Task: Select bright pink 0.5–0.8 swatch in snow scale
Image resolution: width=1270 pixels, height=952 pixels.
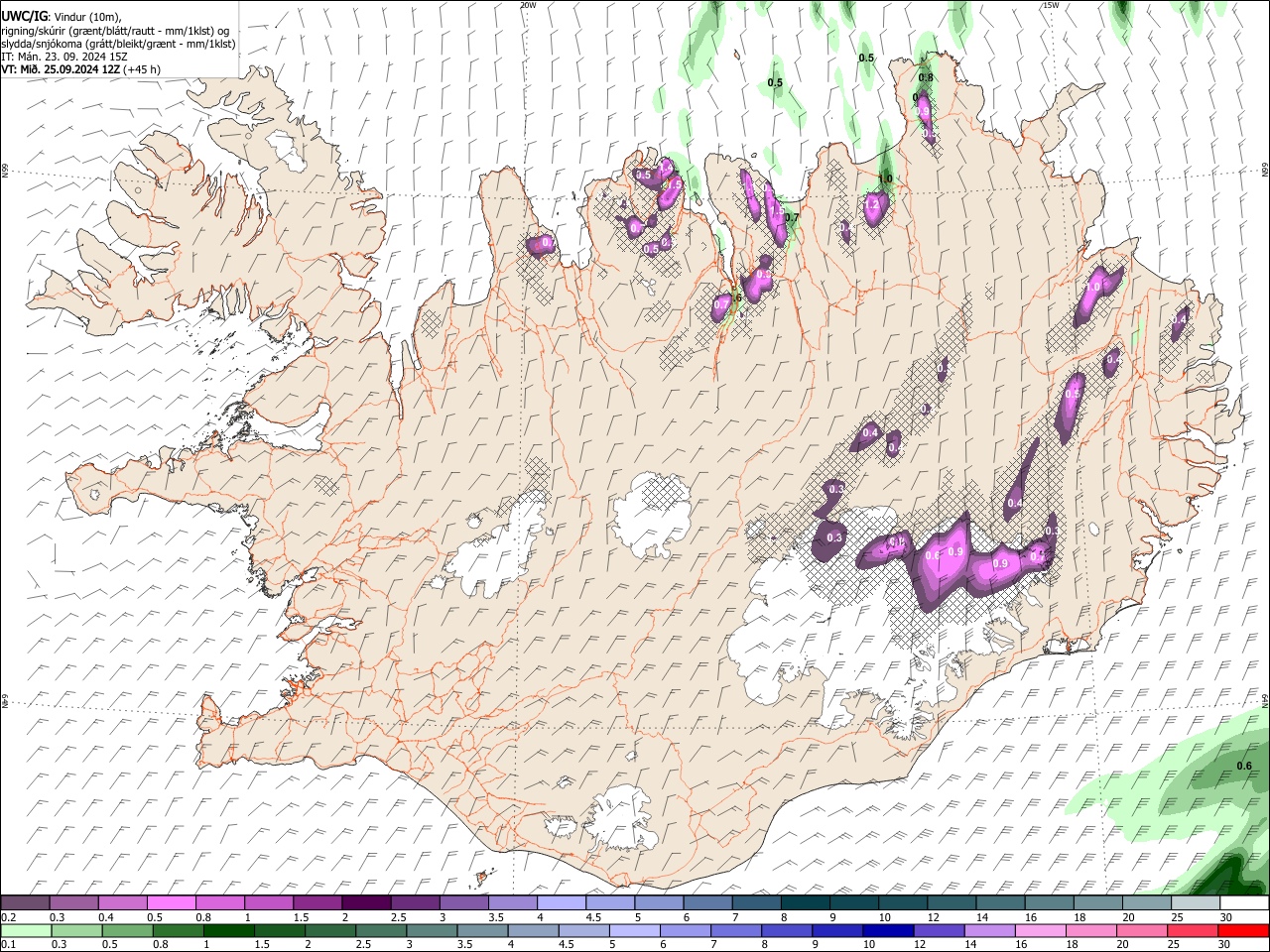Action: point(171,903)
